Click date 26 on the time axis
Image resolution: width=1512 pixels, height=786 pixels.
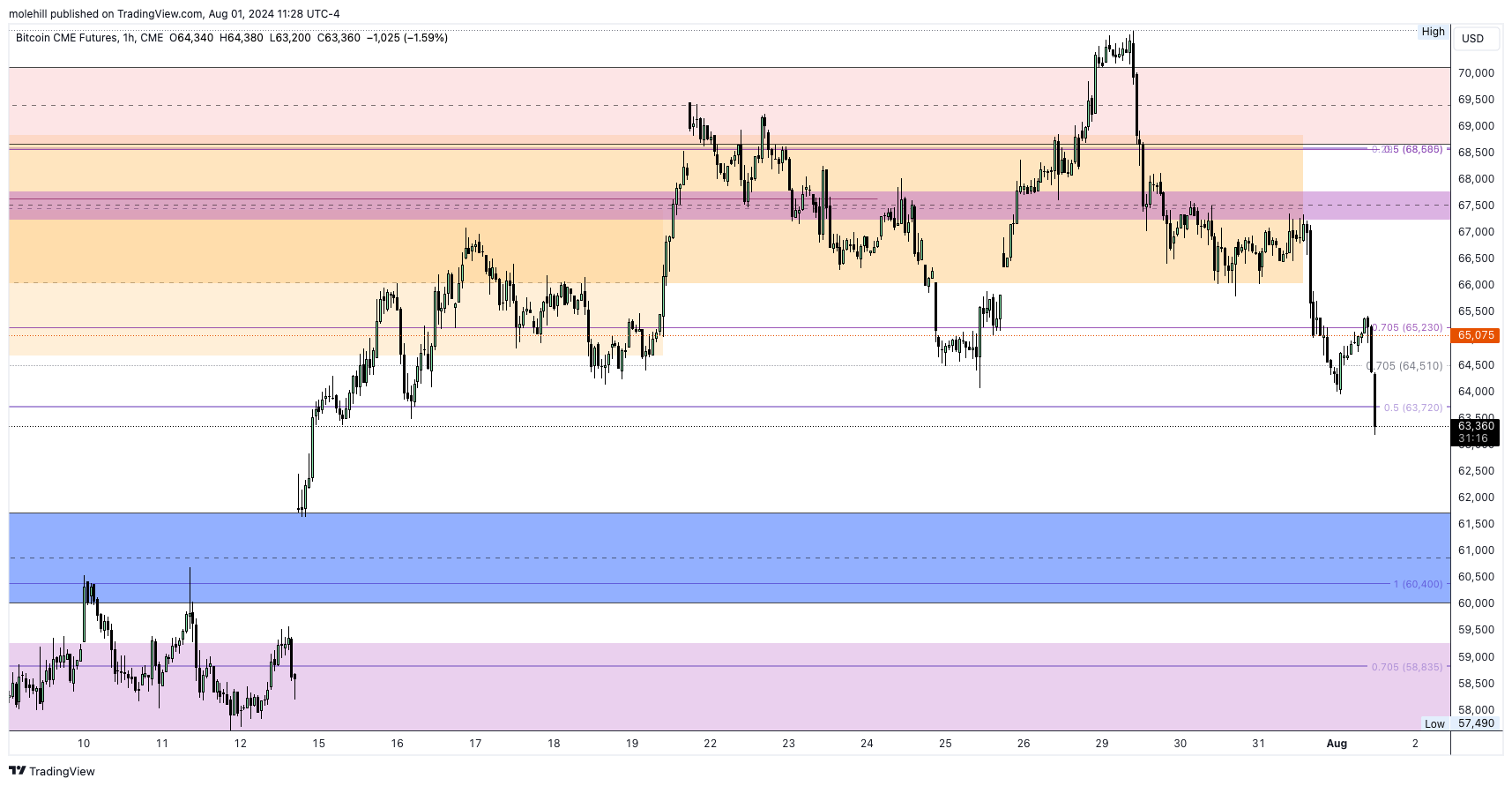(1024, 744)
